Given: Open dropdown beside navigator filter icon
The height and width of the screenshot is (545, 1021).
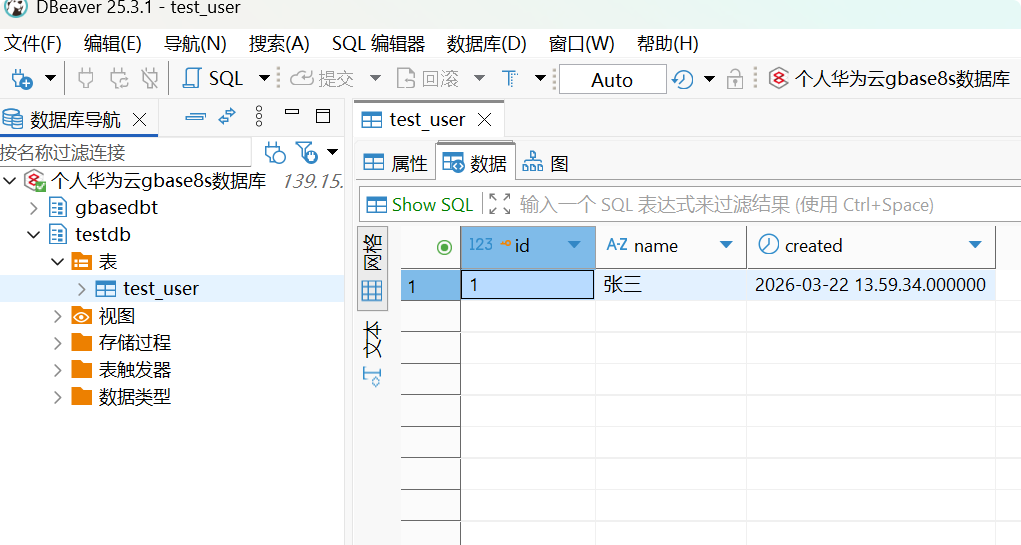Looking at the screenshot, I should 333,152.
